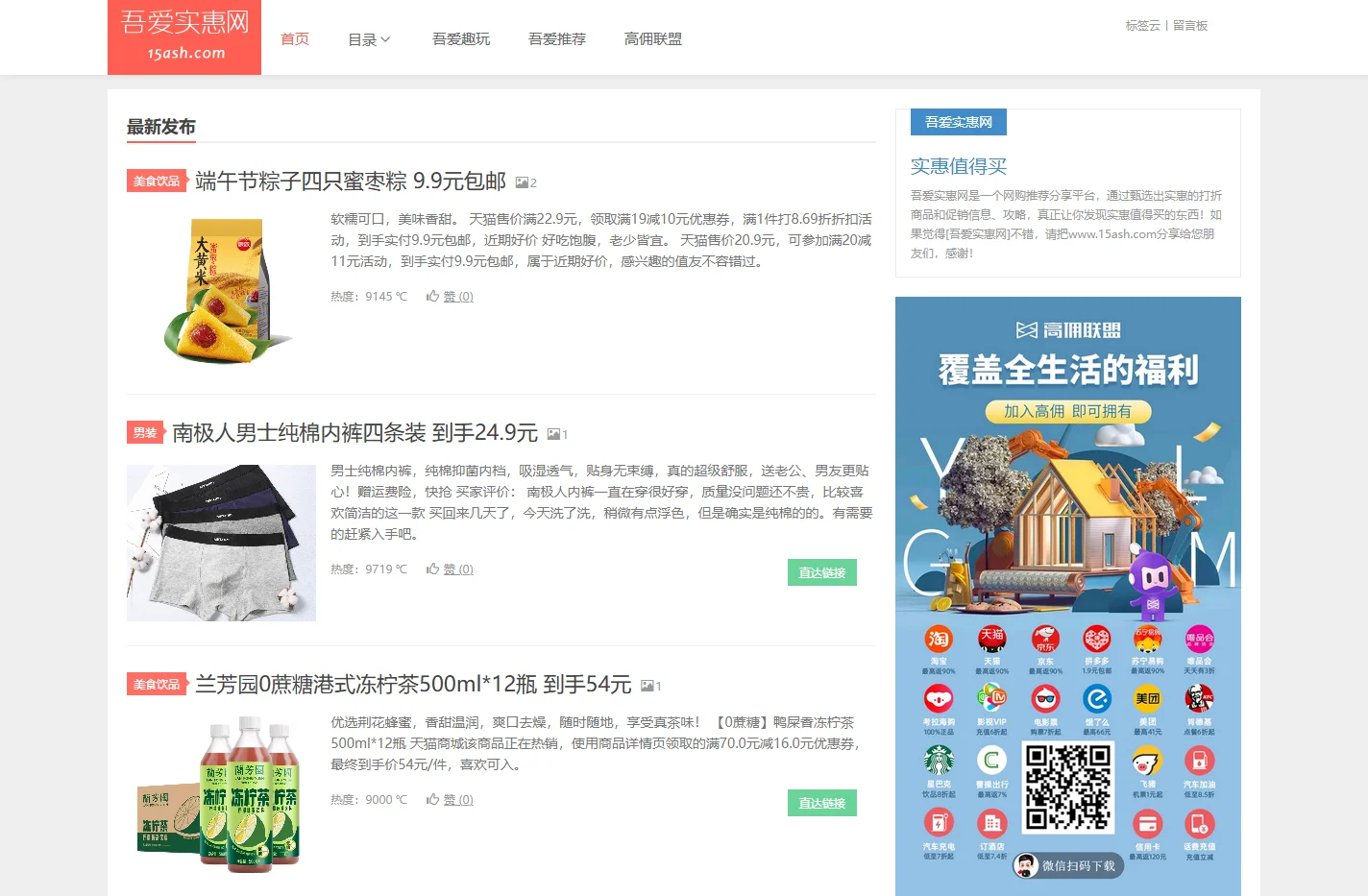The image size is (1368, 896).
Task: Click the KFC (肯德基) icon
Action: (x=1199, y=698)
